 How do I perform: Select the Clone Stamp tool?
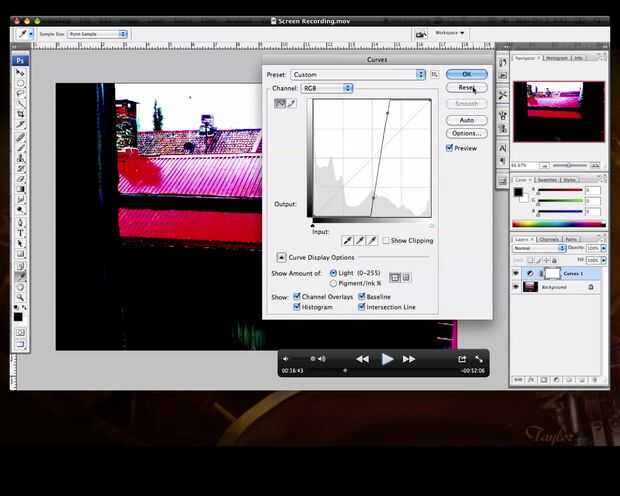point(20,158)
